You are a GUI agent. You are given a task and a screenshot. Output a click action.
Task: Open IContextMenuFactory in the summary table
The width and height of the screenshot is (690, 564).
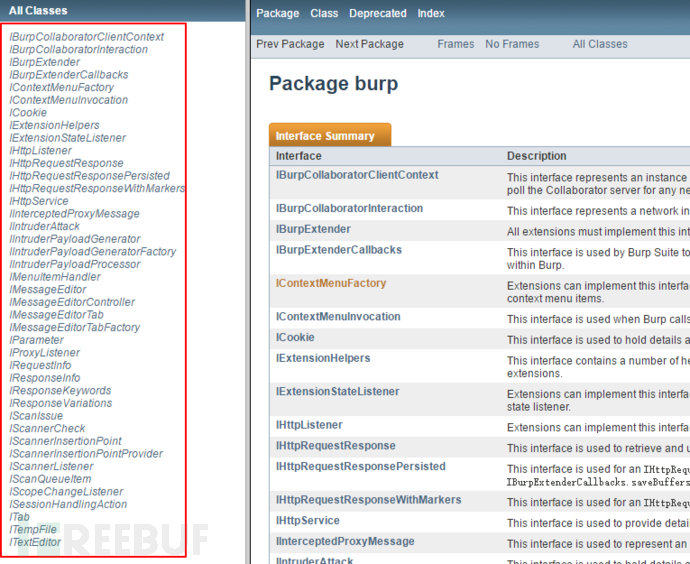(331, 283)
